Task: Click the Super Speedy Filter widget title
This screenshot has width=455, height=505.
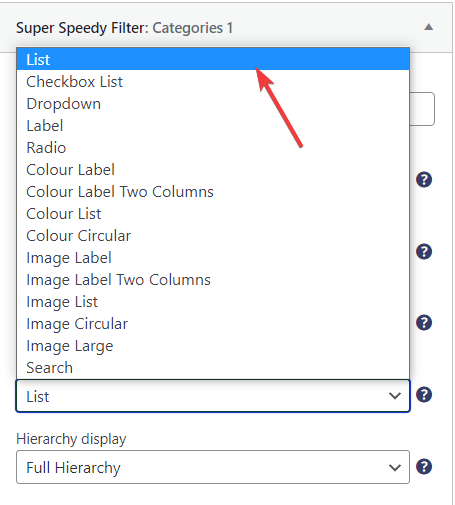Action: point(124,28)
